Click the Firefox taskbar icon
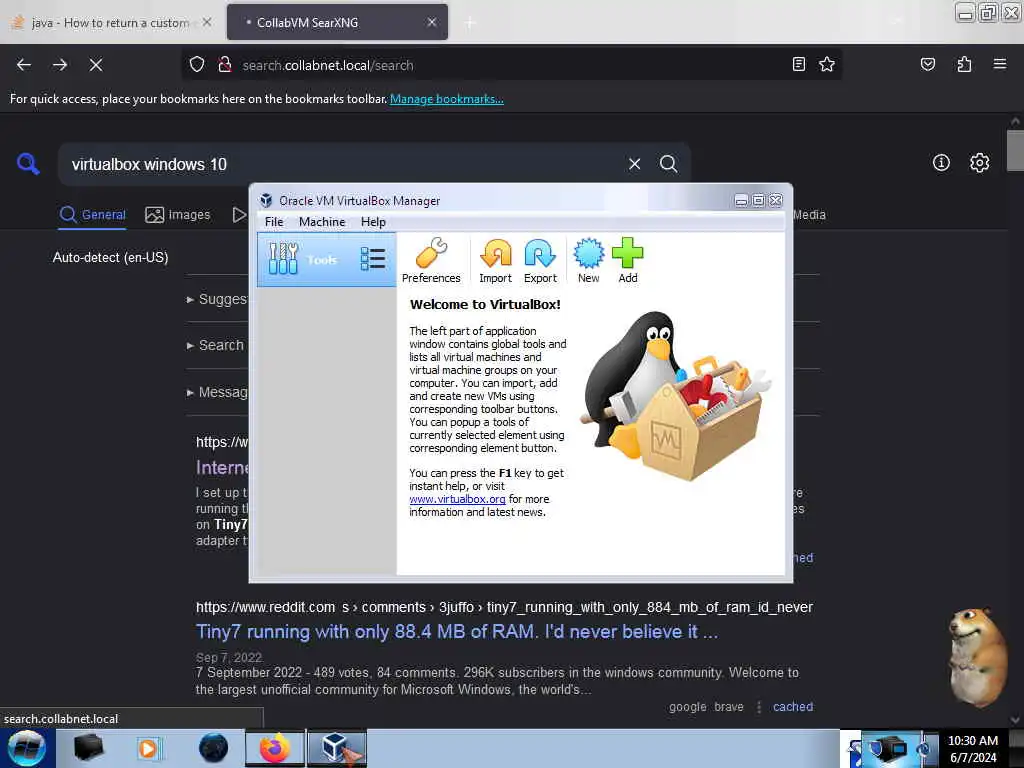Viewport: 1024px width, 768px height. [x=275, y=748]
